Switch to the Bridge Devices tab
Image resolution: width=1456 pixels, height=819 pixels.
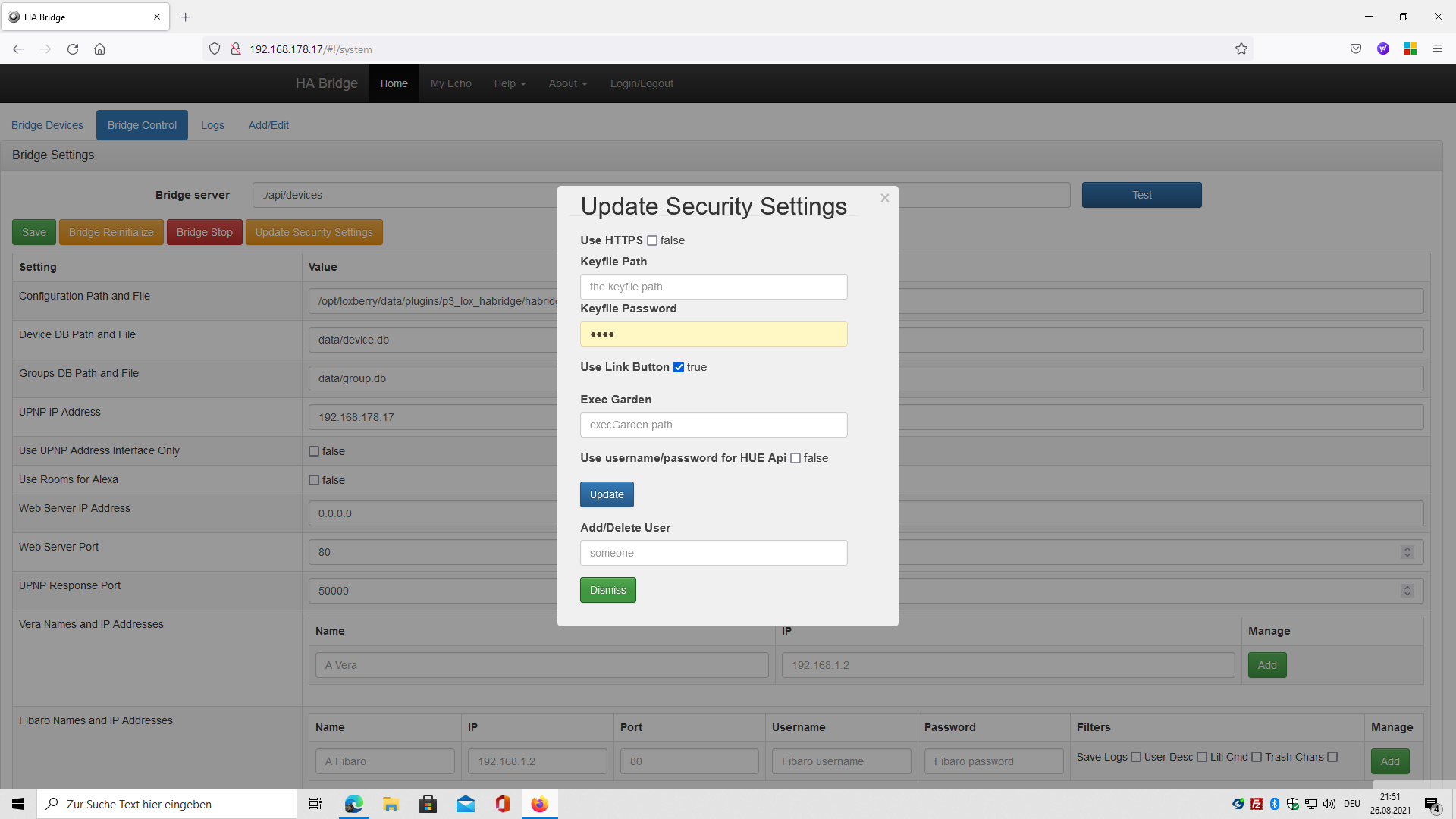[47, 125]
